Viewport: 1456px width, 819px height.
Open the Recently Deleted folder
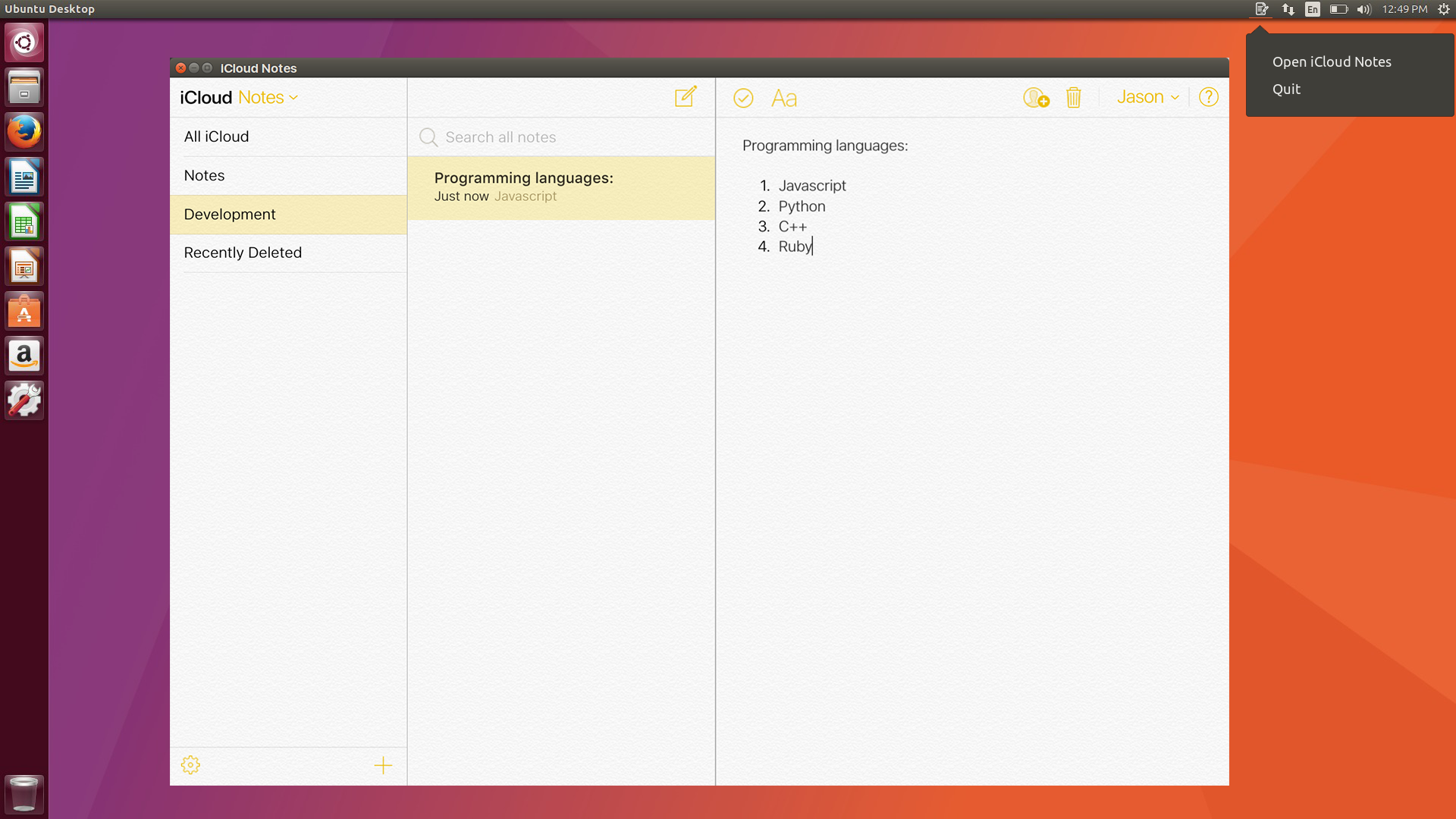(x=288, y=253)
